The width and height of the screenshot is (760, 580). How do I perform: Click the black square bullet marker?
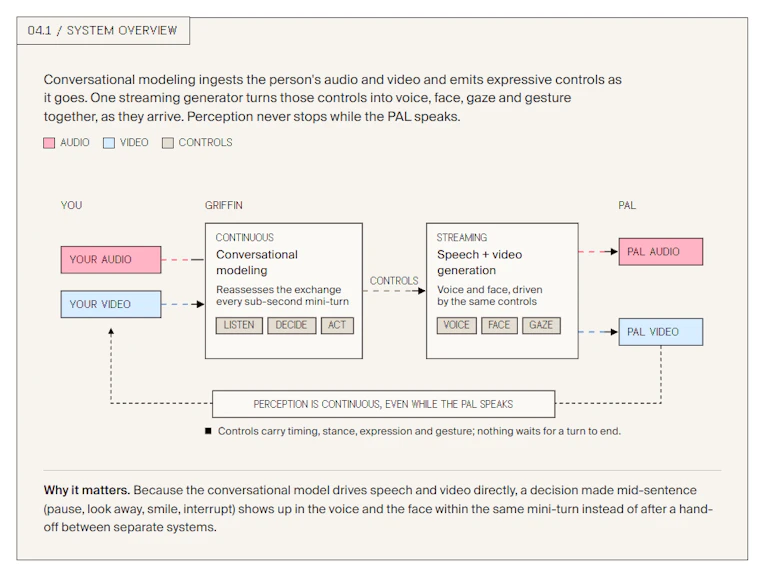tap(208, 431)
